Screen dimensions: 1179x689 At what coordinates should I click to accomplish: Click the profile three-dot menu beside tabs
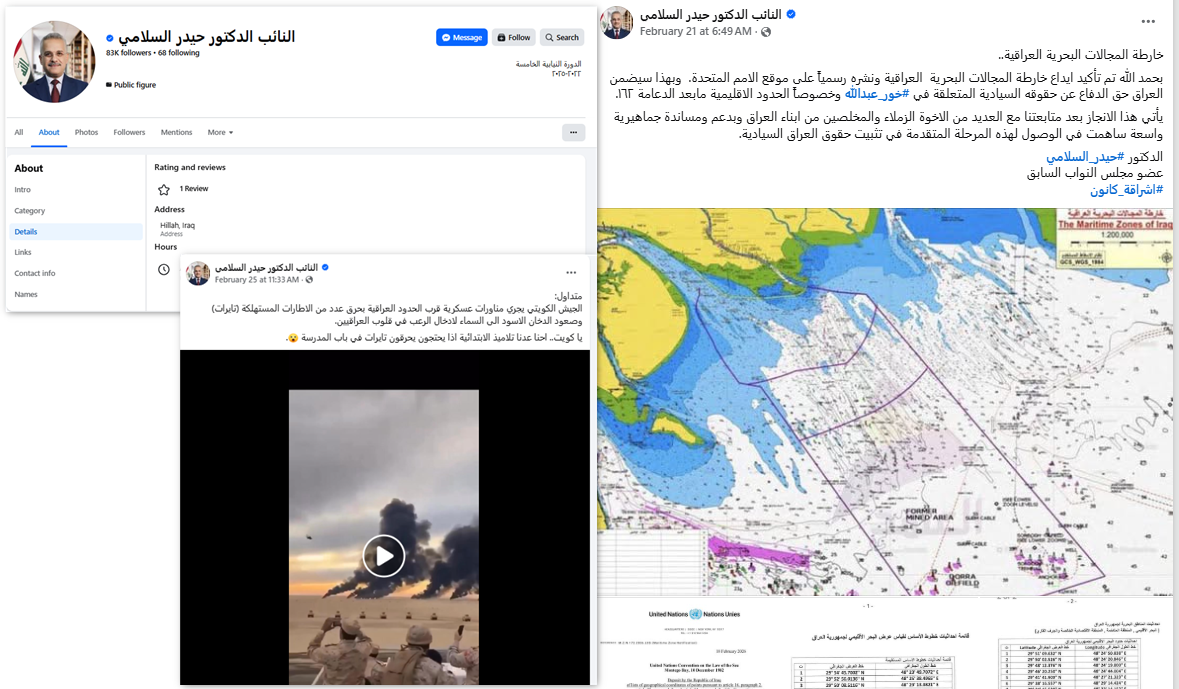(x=573, y=132)
